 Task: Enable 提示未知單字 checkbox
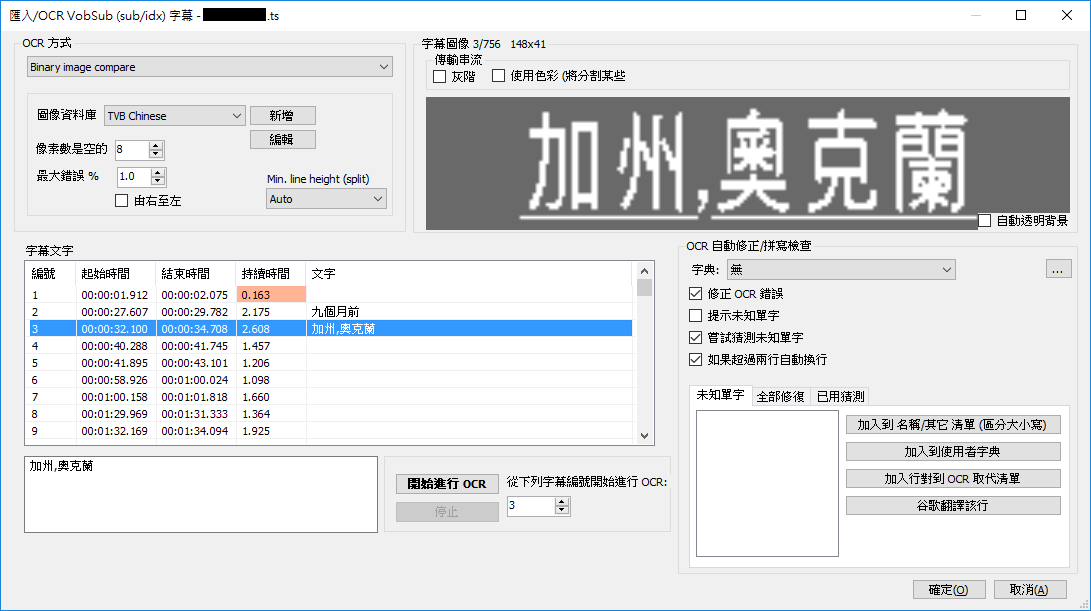(x=695, y=315)
